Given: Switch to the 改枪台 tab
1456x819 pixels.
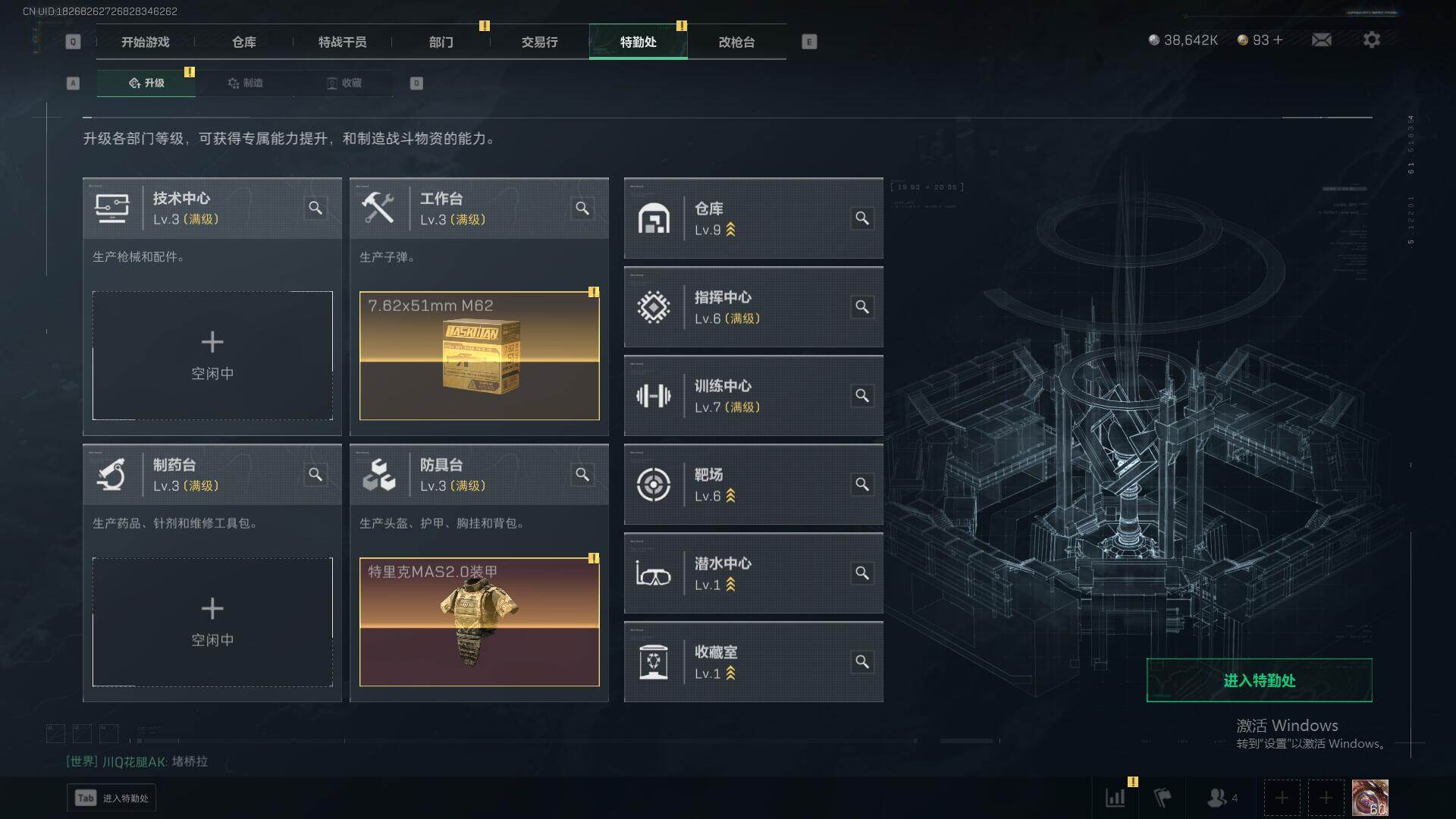Looking at the screenshot, I should click(736, 42).
